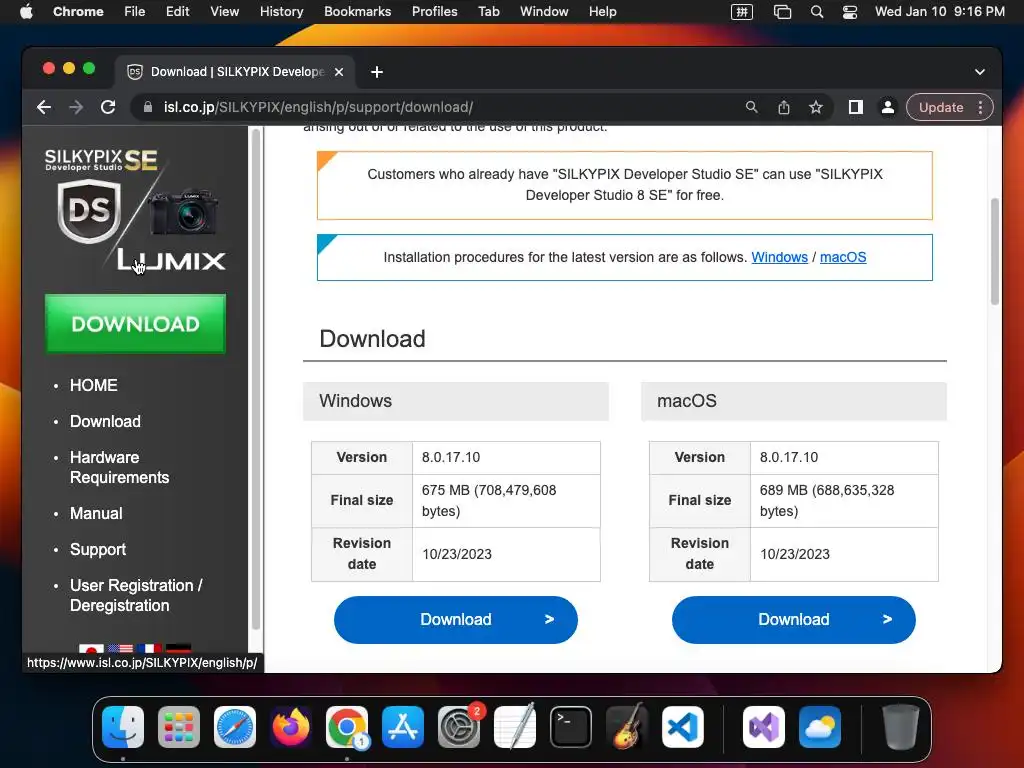Click the green DOWNLOAD banner button
This screenshot has width=1024, height=768.
(135, 324)
